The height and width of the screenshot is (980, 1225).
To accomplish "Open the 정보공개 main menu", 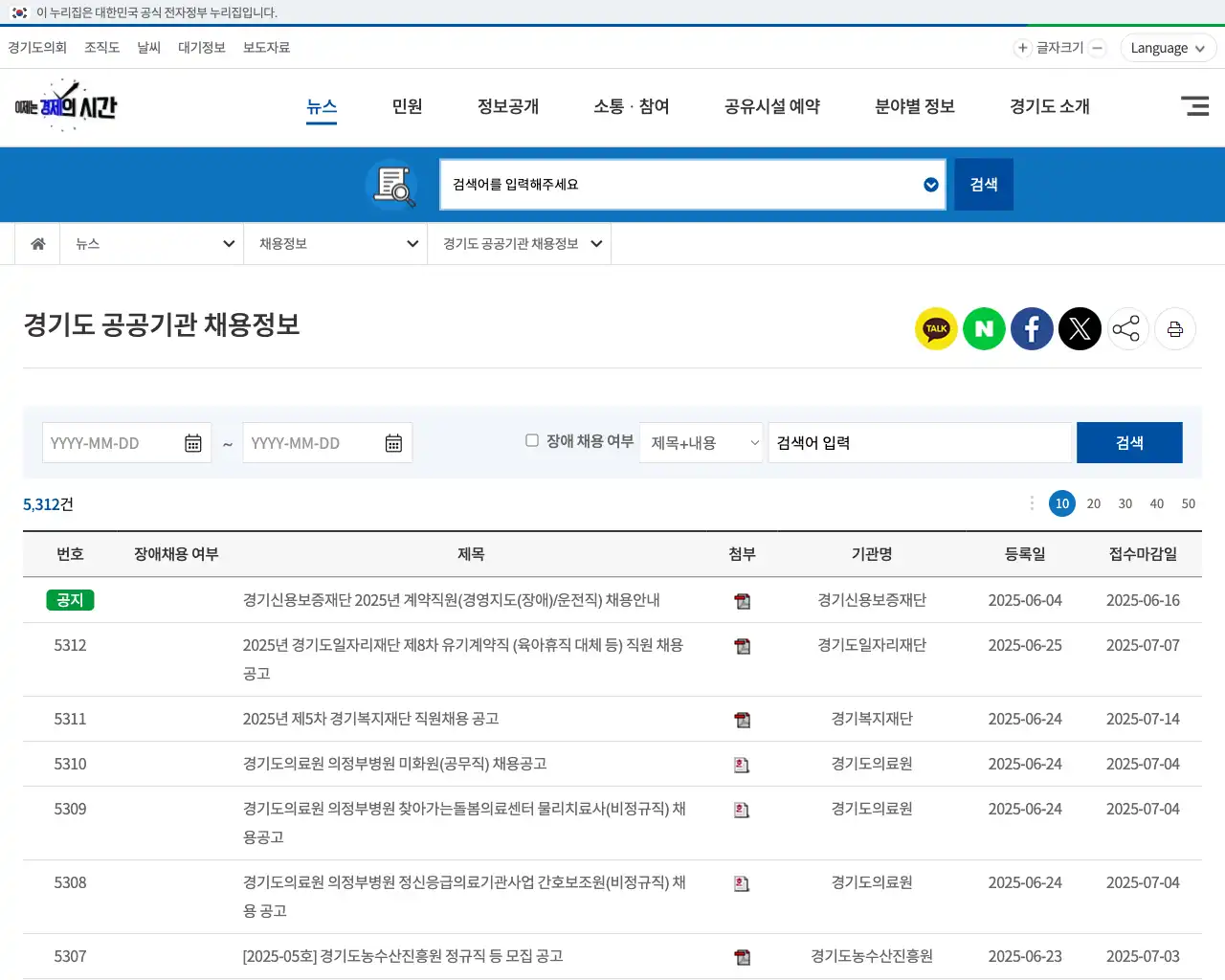I will pos(508,106).
